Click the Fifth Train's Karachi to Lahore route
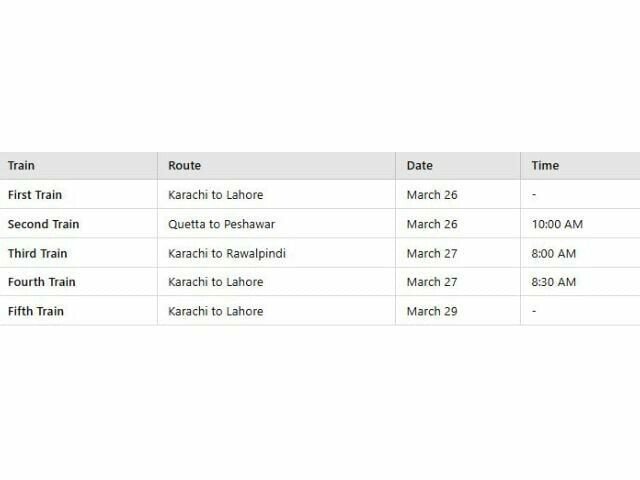The height and width of the screenshot is (480, 640). coord(216,311)
